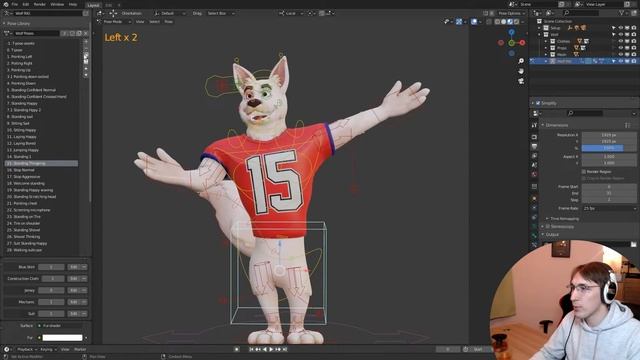Screen dimensions: 640x360
Task: Open the Pose Options dropdown
Action: click(511, 13)
